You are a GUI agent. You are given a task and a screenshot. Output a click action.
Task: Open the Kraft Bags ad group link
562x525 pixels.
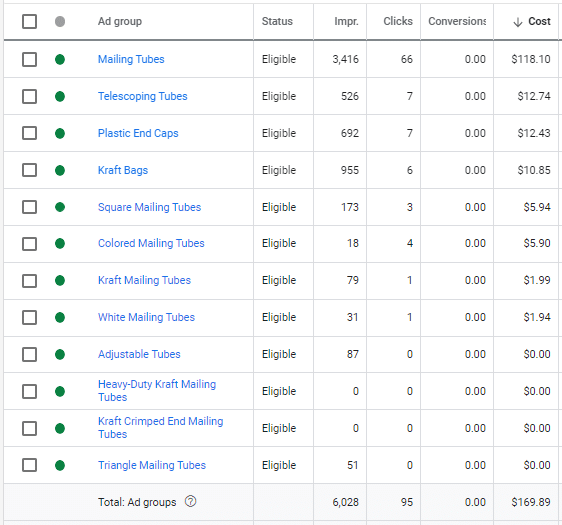pyautogui.click(x=123, y=170)
